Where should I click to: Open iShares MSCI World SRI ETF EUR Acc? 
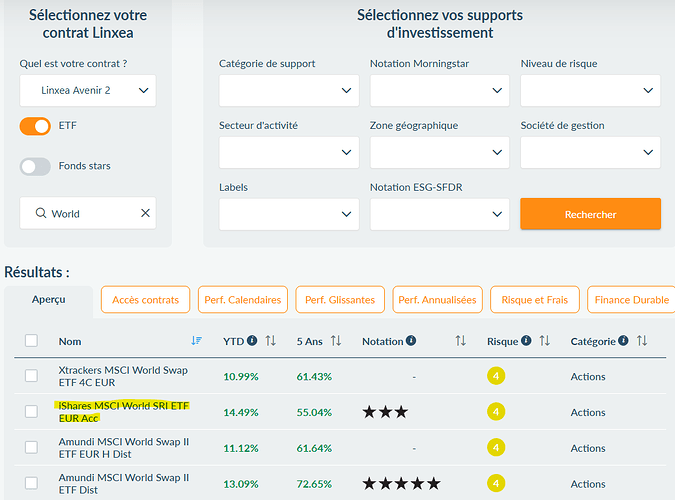click(124, 412)
